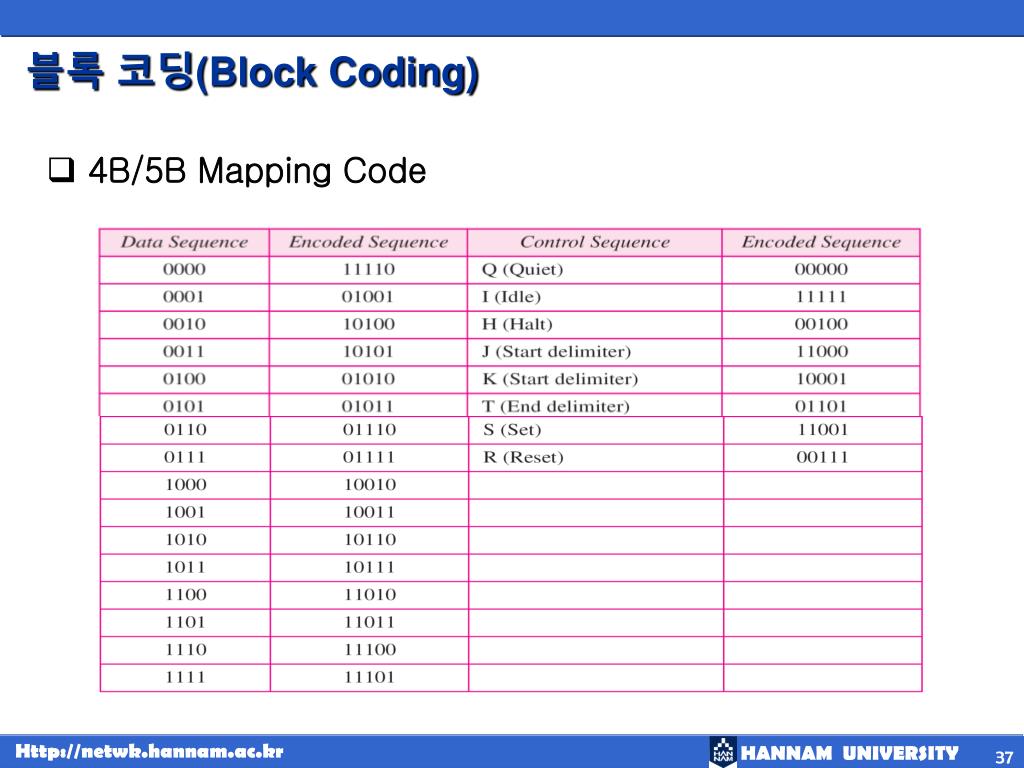Click encoded value 01001
1024x768 pixels.
click(x=368, y=296)
